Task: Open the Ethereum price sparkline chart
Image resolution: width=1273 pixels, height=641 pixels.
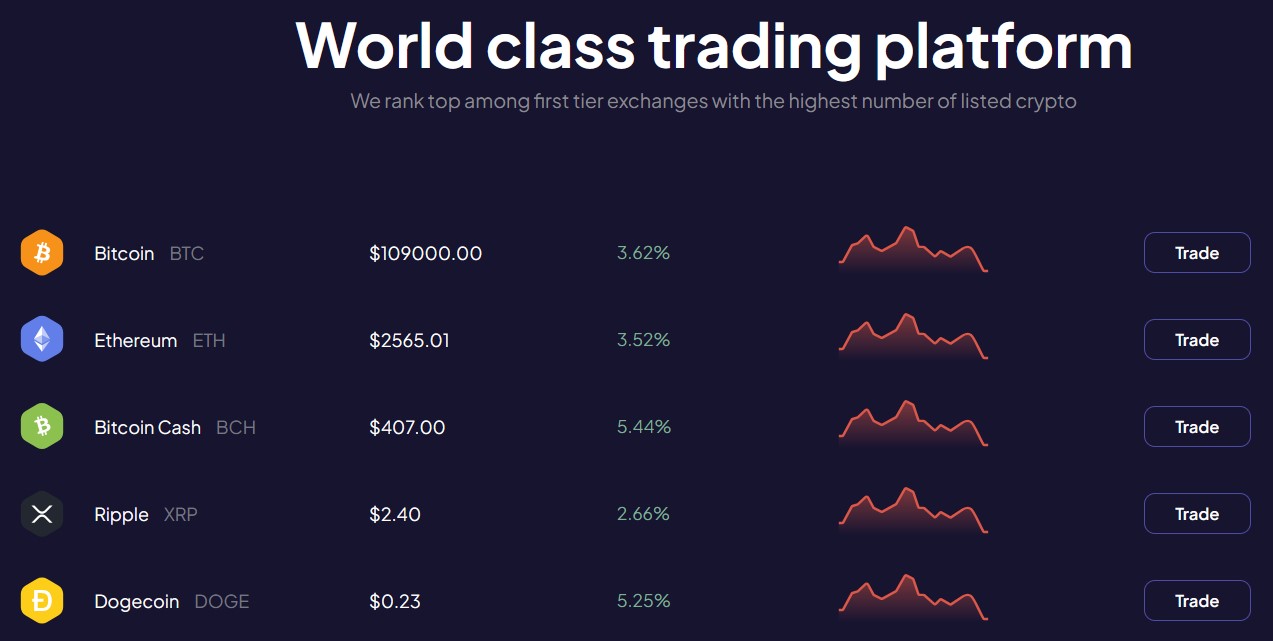Action: click(x=913, y=337)
